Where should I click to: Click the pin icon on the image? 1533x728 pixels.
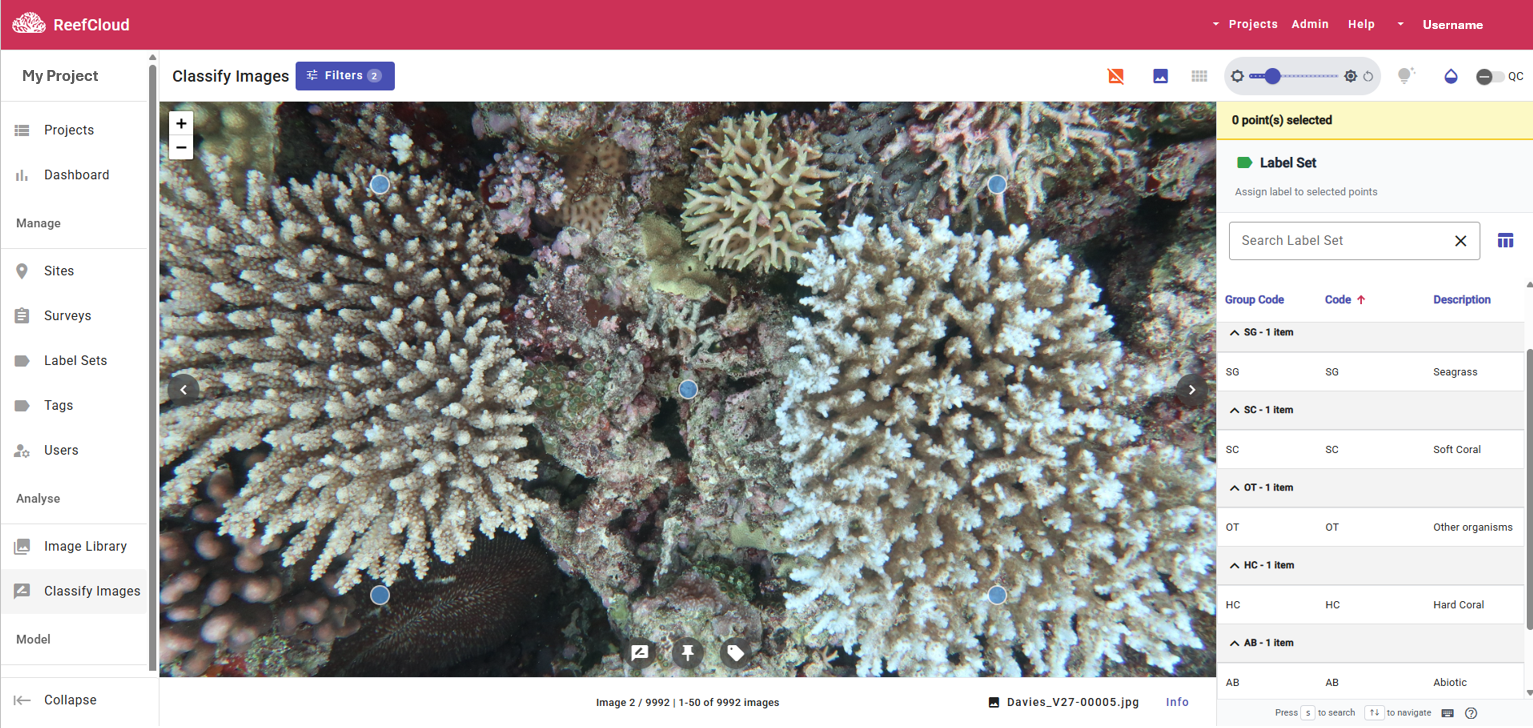688,653
